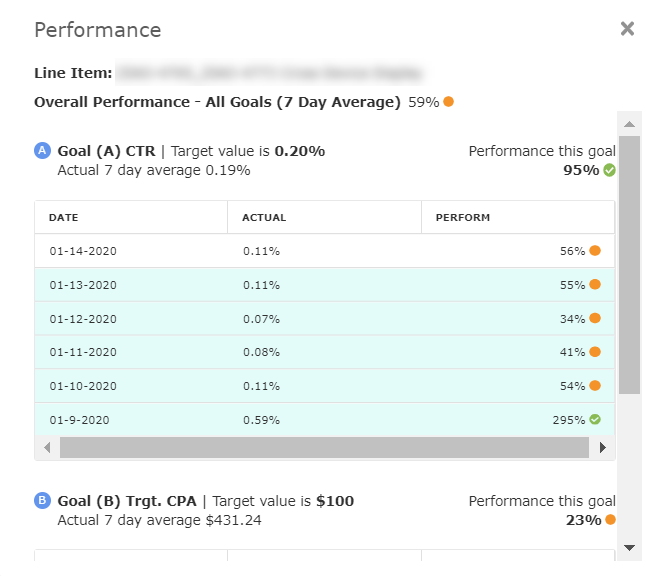Image resolution: width=665 pixels, height=576 pixels.
Task: Click the Goal A badge icon
Action: [x=42, y=151]
